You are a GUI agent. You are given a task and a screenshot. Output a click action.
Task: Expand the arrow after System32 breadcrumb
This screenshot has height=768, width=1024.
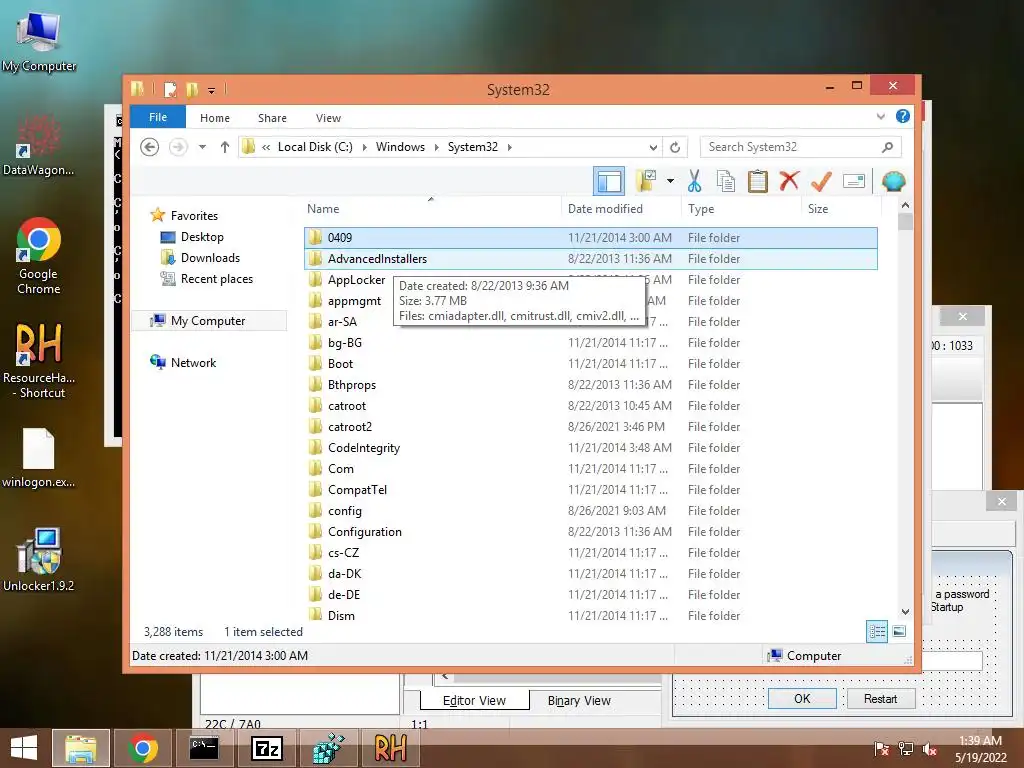click(x=509, y=147)
